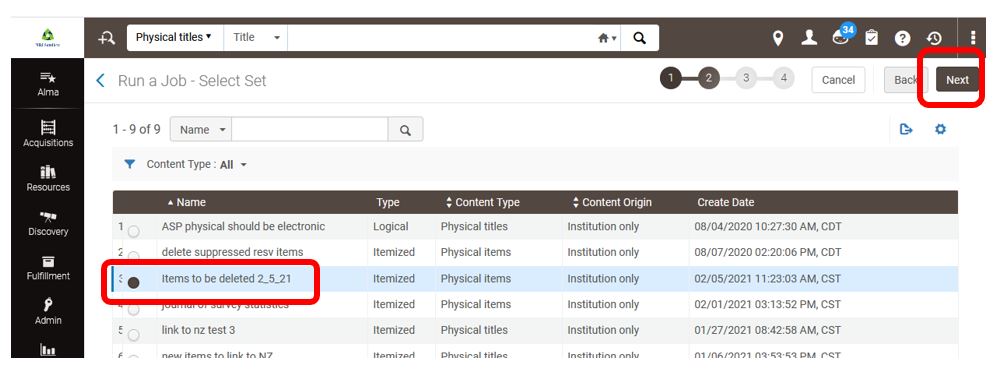Open recent entities history icon
Viewport: 994px width, 377px height.
pos(934,39)
